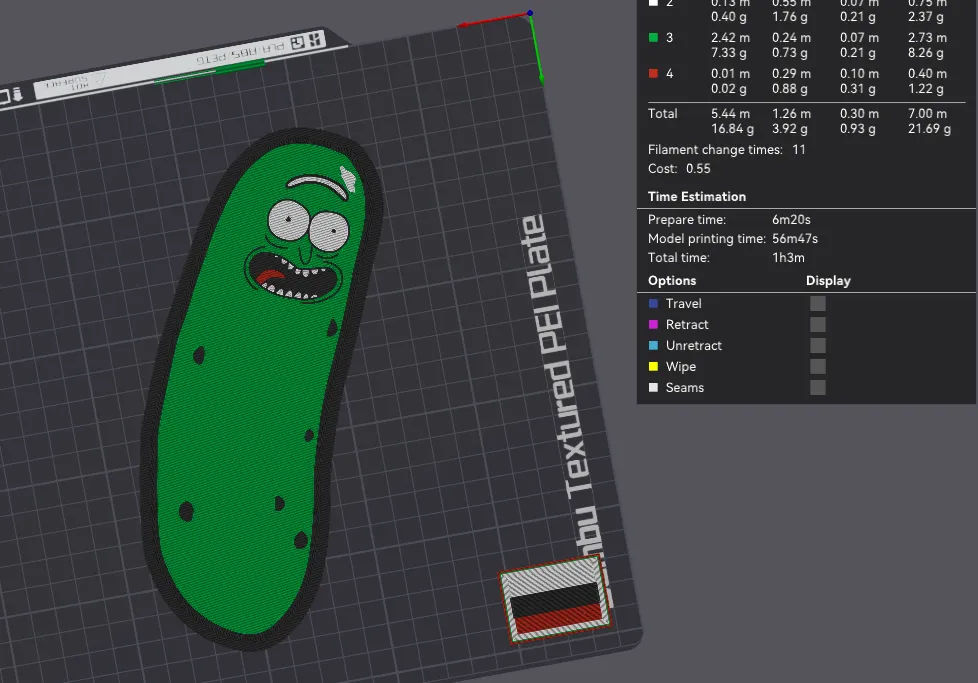Viewport: 978px width, 683px height.
Task: Click the magenta square beside Retract
Action: click(652, 324)
